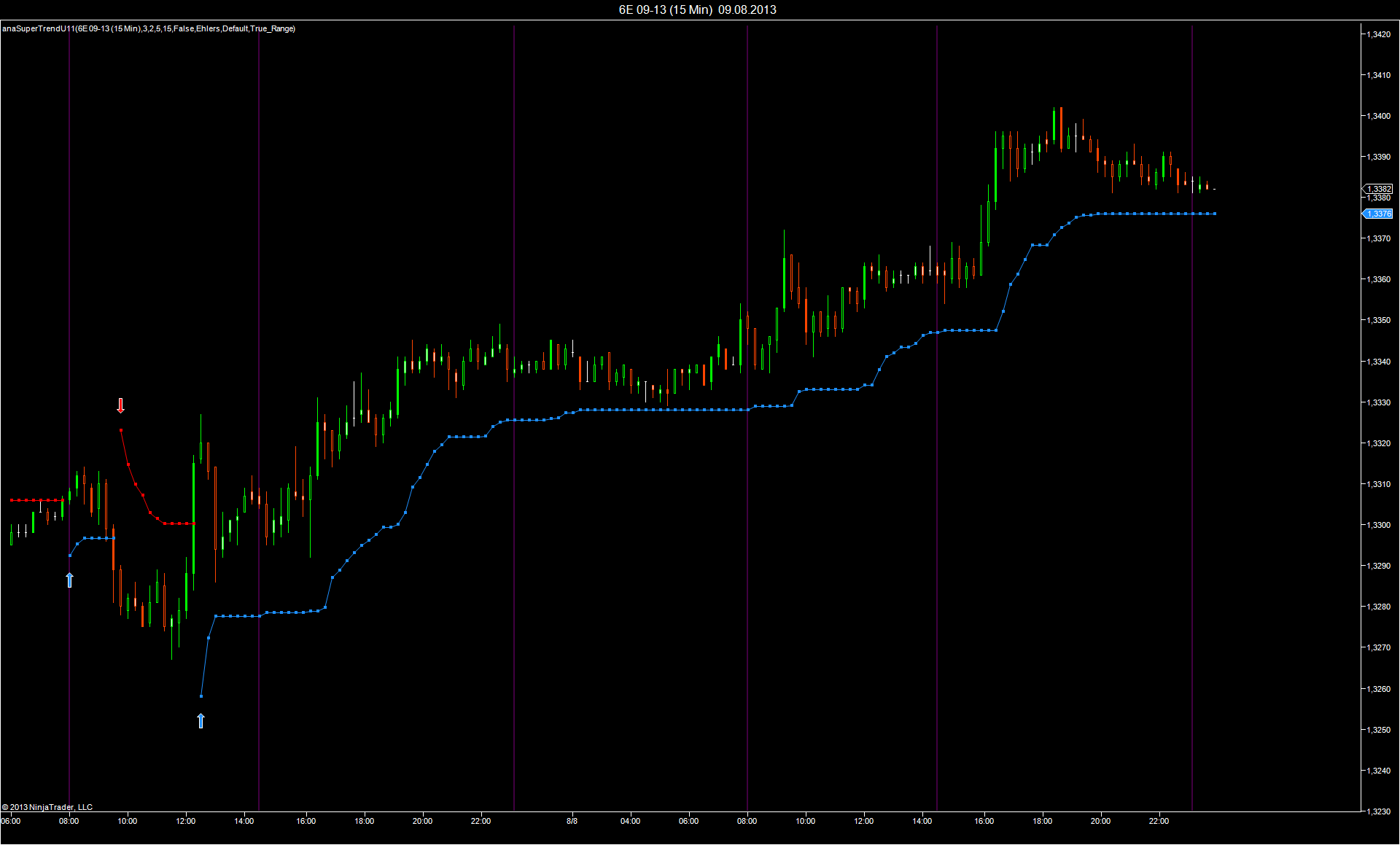This screenshot has width=1400, height=845.
Task: Click the blue up arrow near 08:00 session line
Action: coord(69,580)
